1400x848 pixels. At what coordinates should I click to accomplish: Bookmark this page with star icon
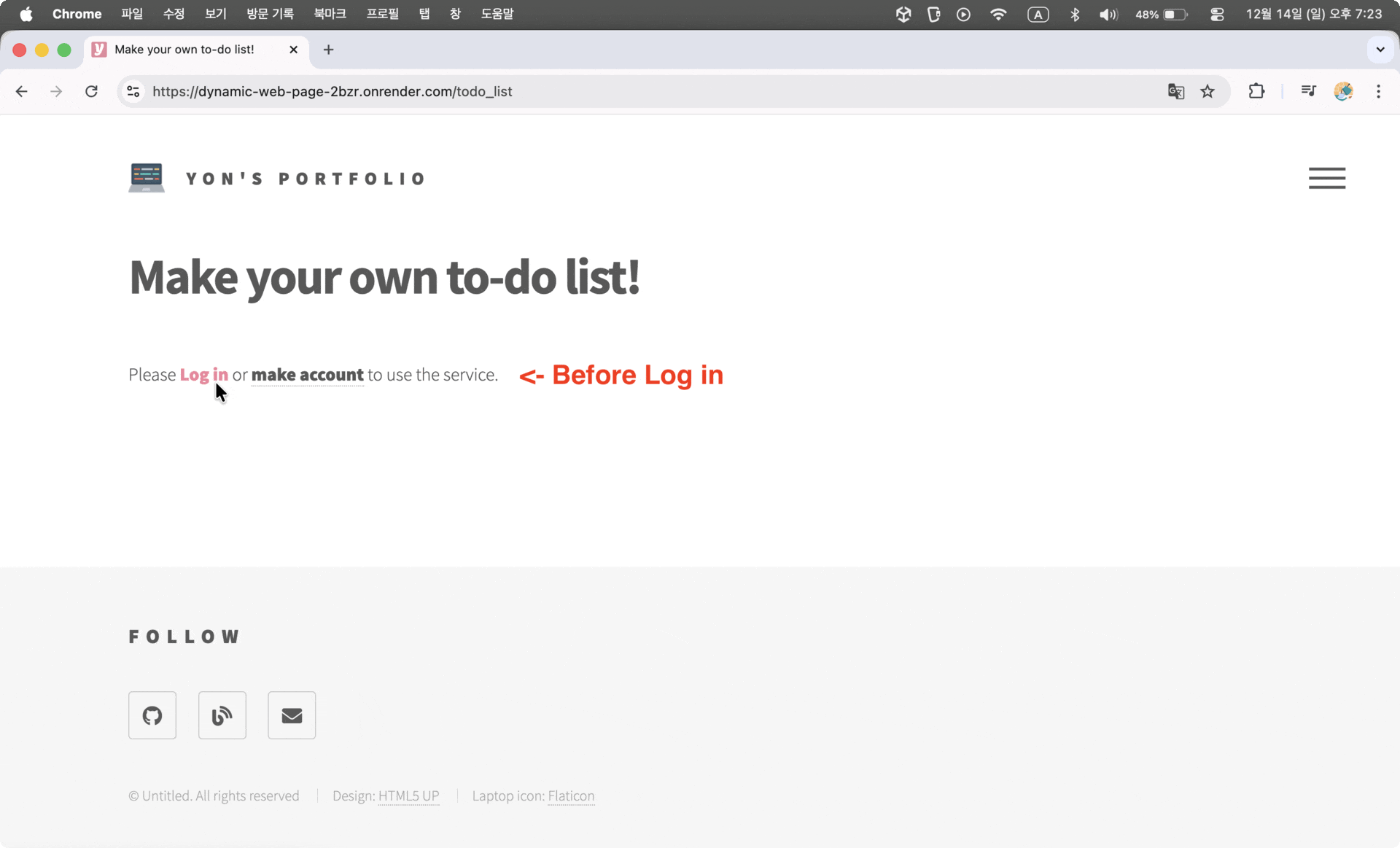coord(1207,91)
